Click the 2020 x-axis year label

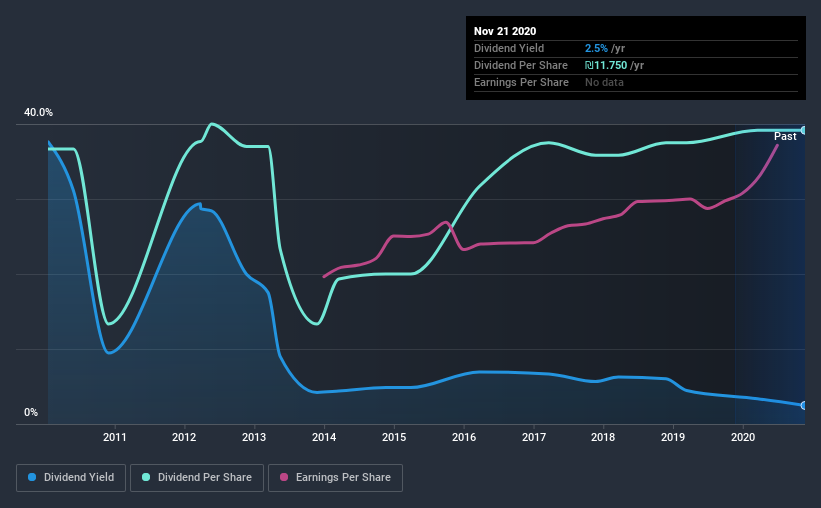coord(743,437)
